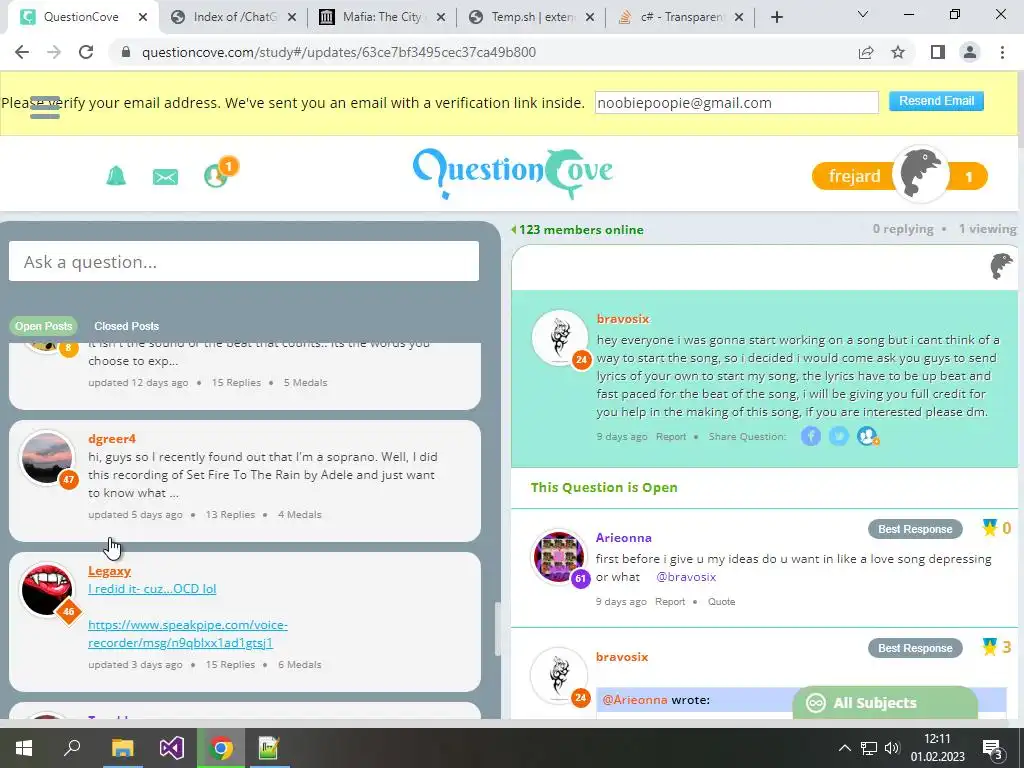1024x768 pixels.
Task: Invite friends share icon beside Twitter
Action: [x=867, y=436]
